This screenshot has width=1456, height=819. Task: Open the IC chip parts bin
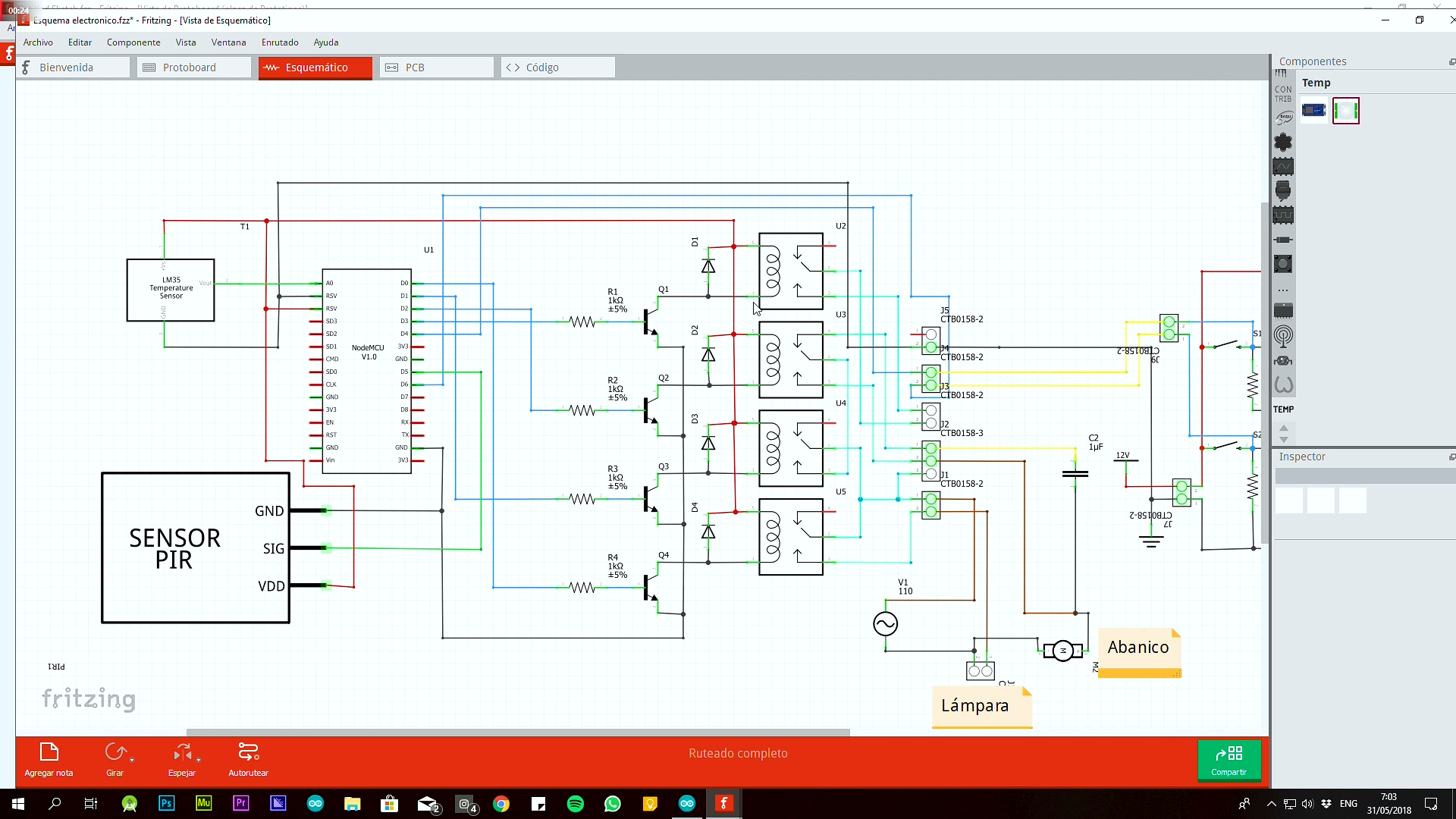pyautogui.click(x=1283, y=310)
